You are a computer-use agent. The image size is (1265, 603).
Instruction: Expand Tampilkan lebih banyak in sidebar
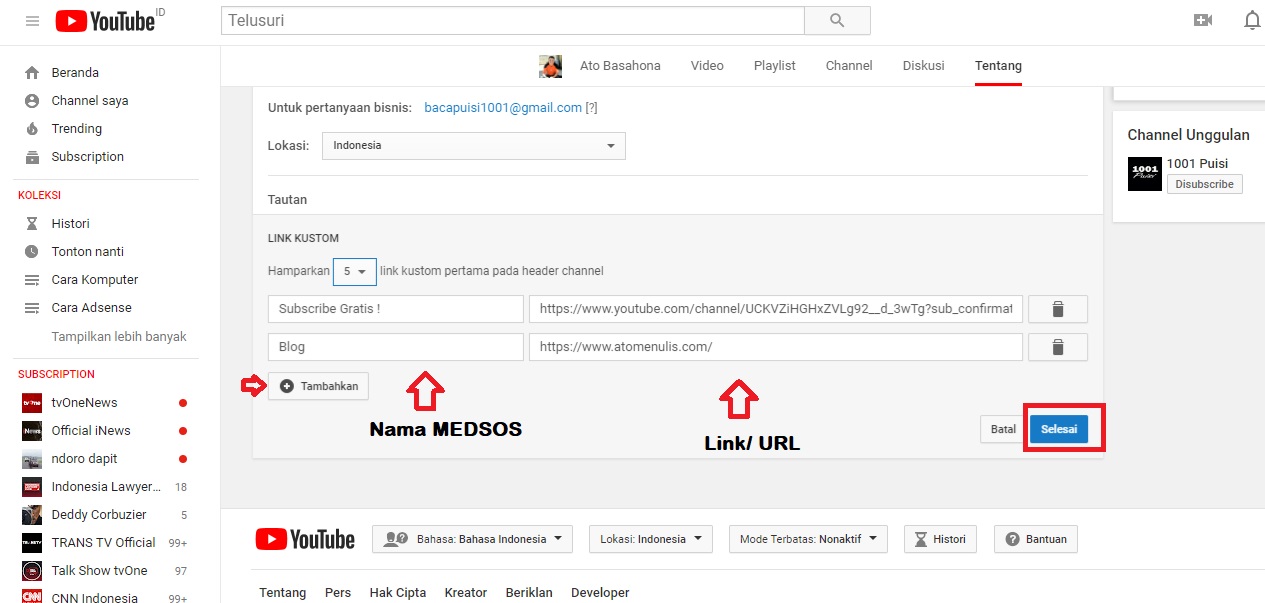tap(119, 337)
